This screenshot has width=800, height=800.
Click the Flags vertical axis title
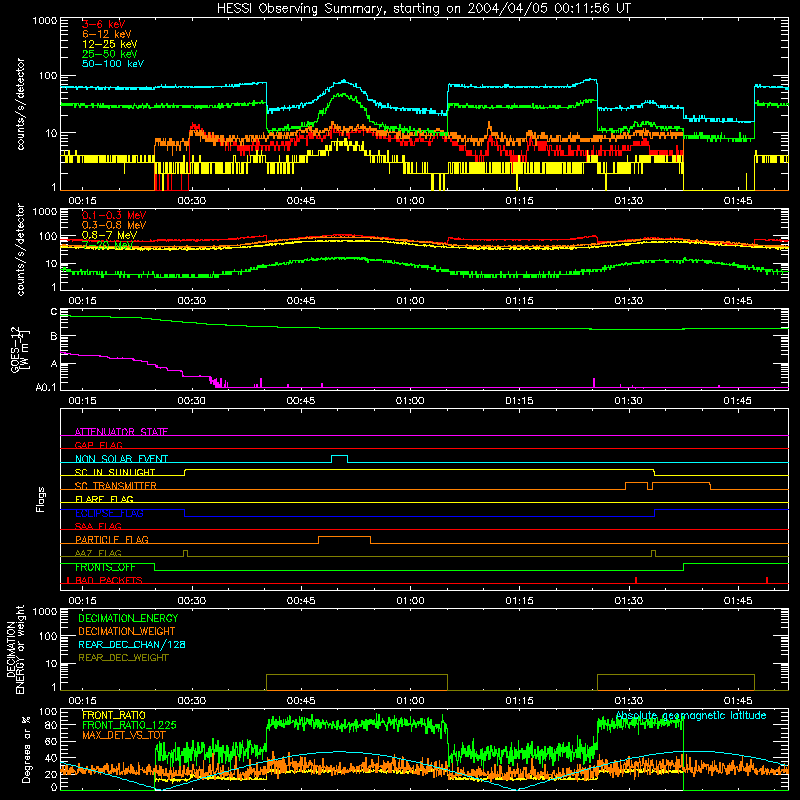point(41,499)
